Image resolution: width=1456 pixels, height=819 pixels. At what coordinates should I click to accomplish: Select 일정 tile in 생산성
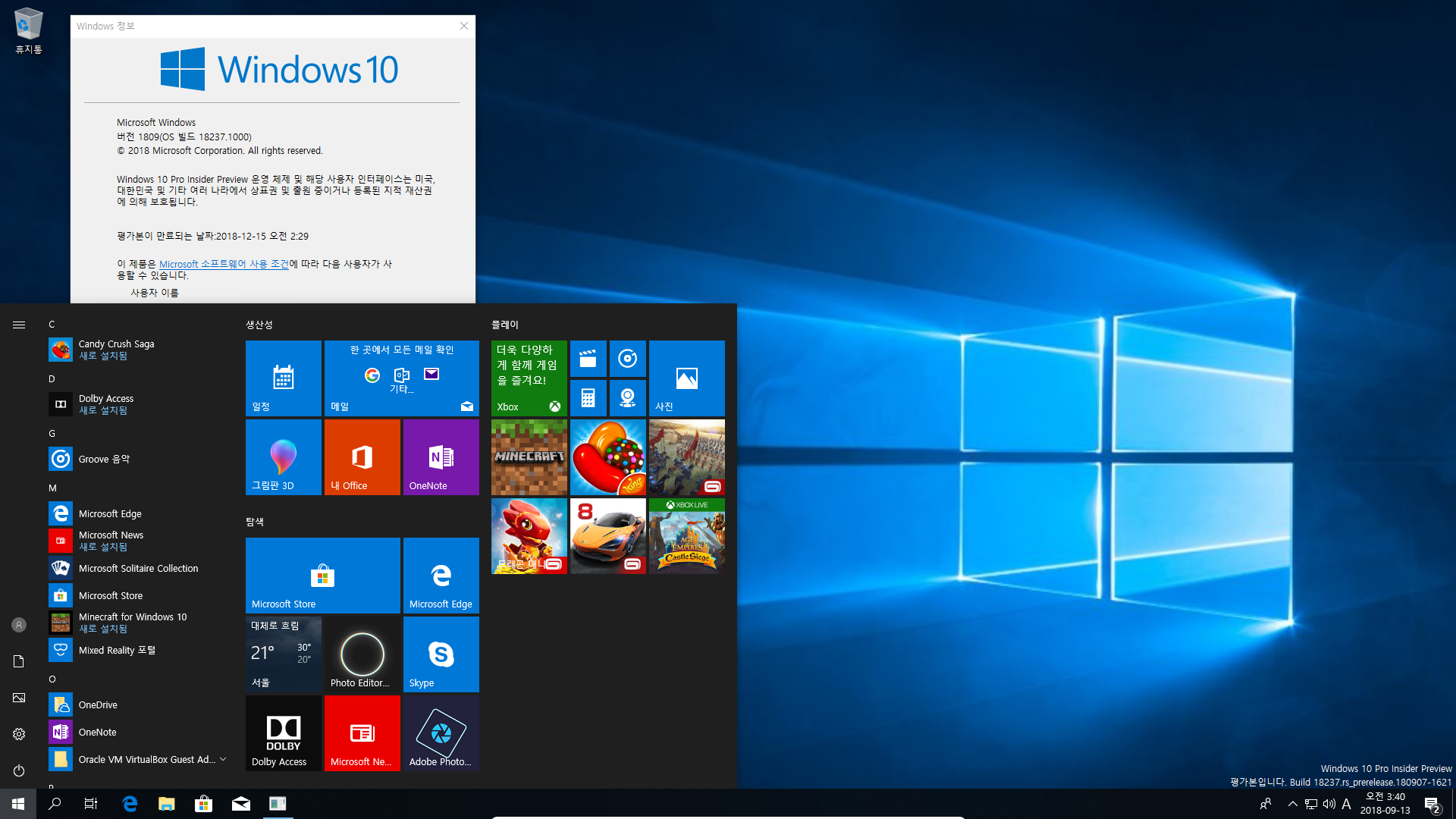(x=283, y=377)
